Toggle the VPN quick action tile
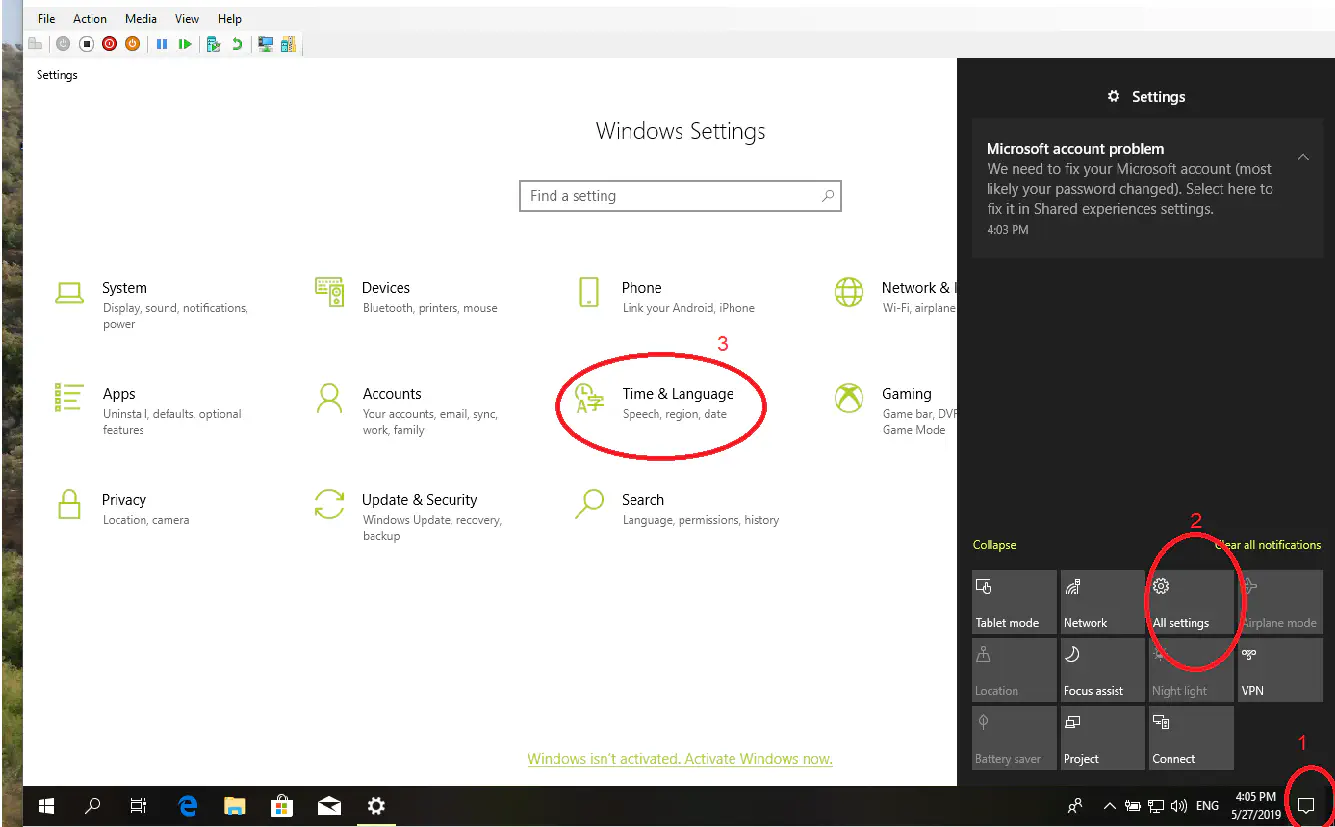 pyautogui.click(x=1279, y=670)
